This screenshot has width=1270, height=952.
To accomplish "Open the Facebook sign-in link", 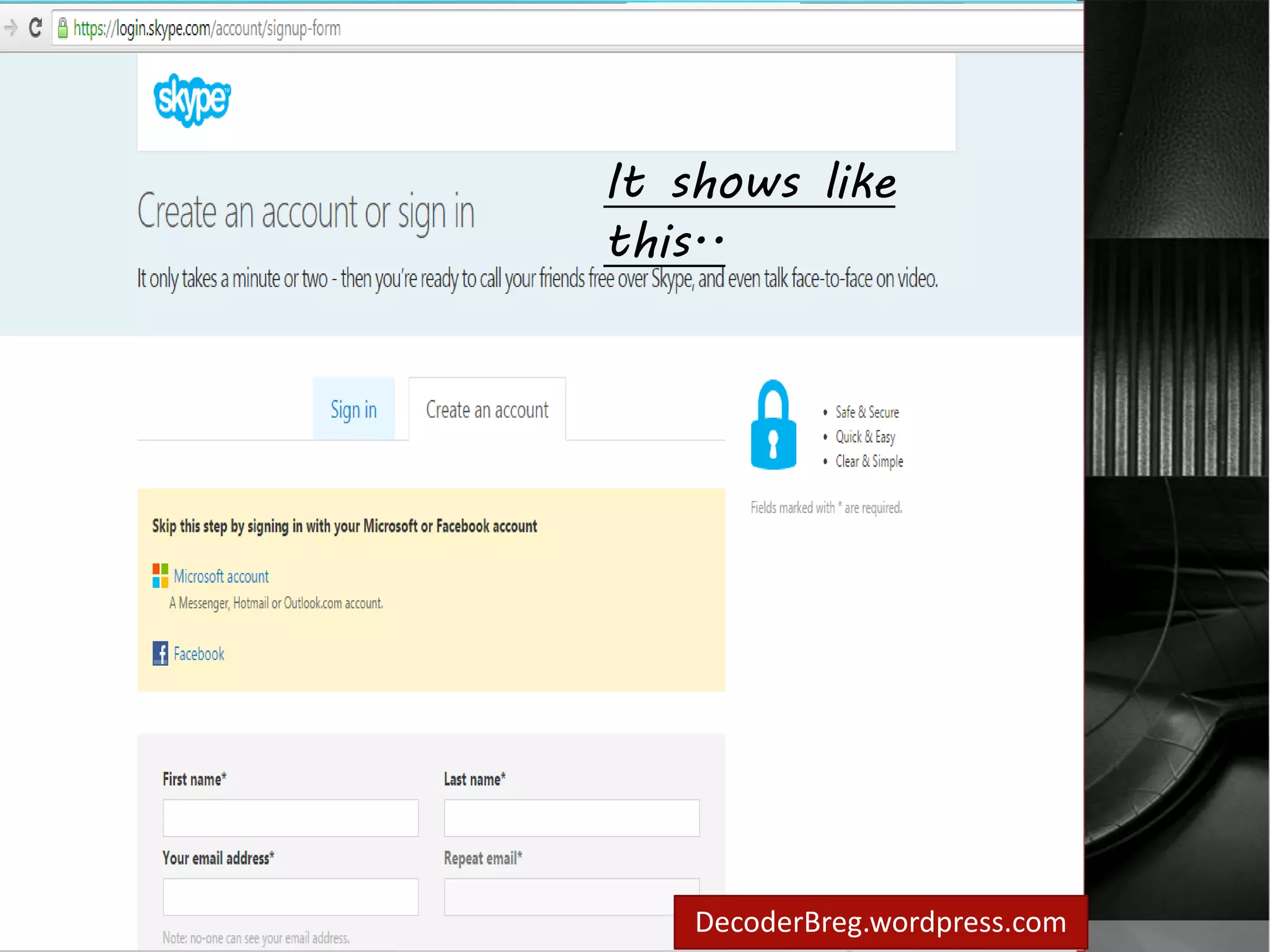I will pos(198,654).
